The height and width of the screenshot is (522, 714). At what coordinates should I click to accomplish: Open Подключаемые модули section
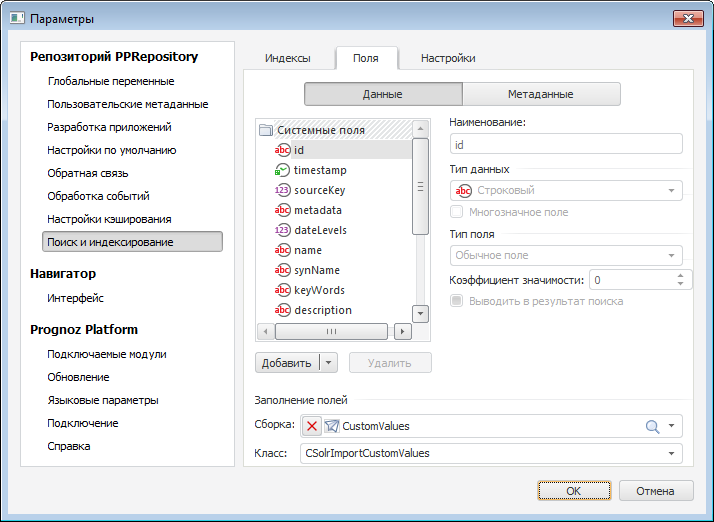(x=107, y=354)
